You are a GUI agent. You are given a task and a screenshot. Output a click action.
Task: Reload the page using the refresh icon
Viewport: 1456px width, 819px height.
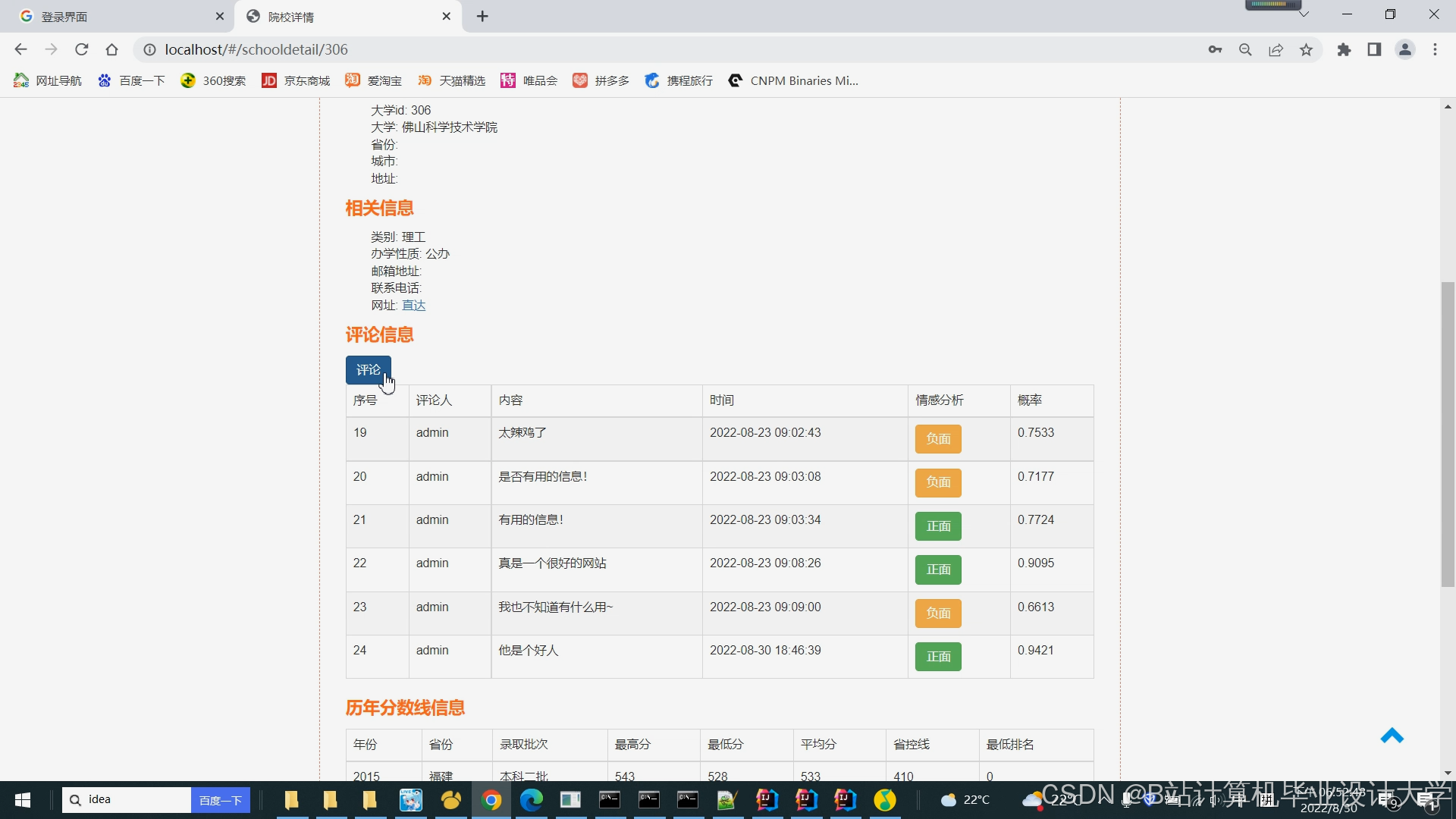tap(82, 50)
